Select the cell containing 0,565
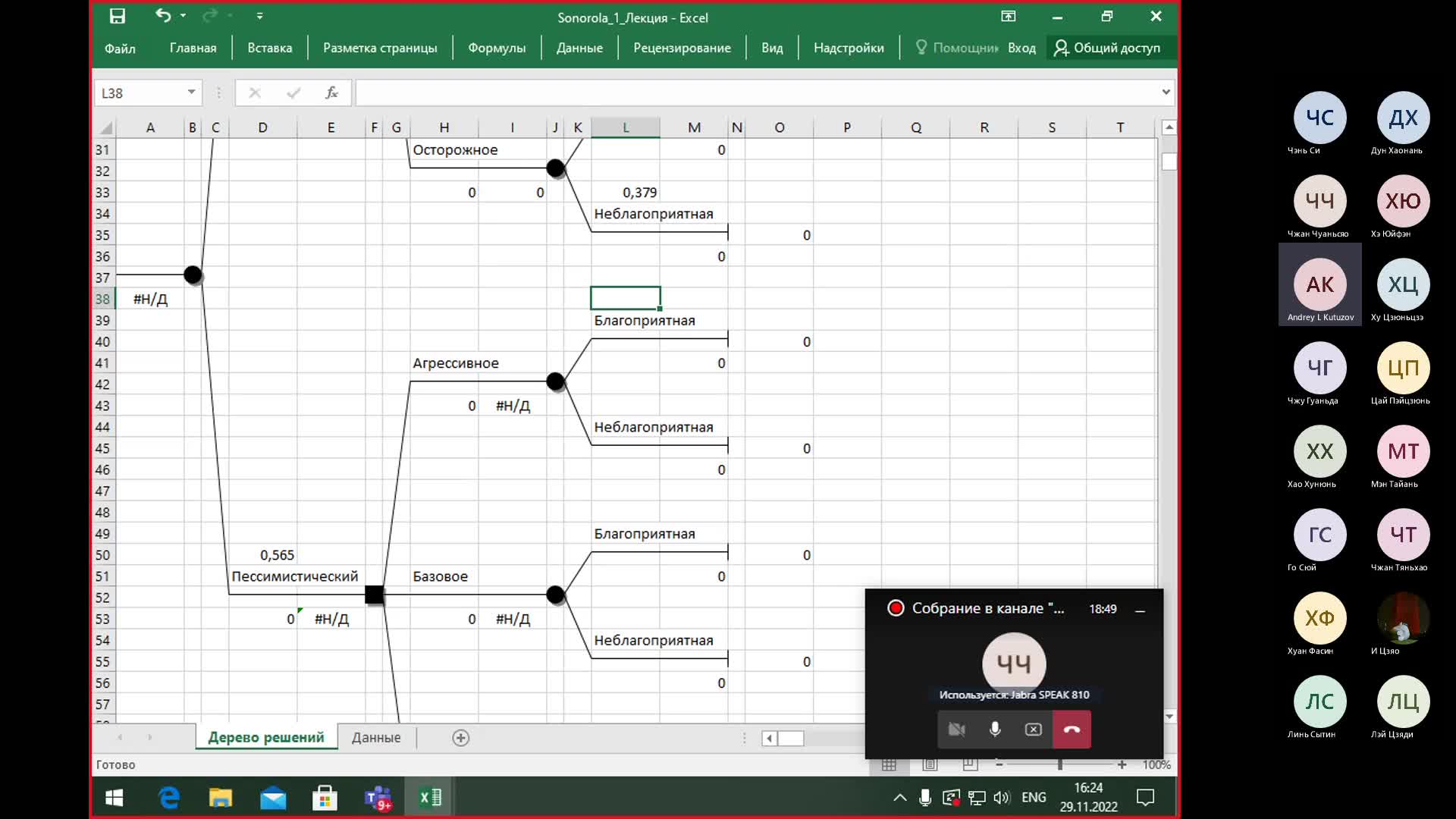The height and width of the screenshot is (819, 1456). coord(262,555)
